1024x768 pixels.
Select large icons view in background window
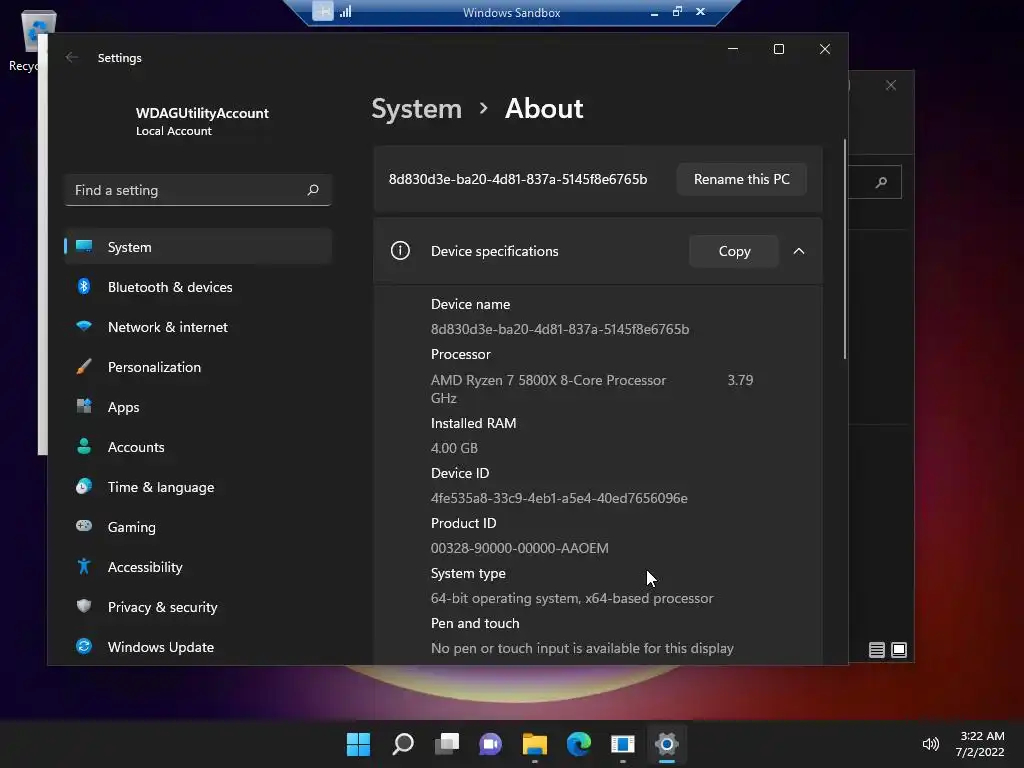tap(899, 650)
